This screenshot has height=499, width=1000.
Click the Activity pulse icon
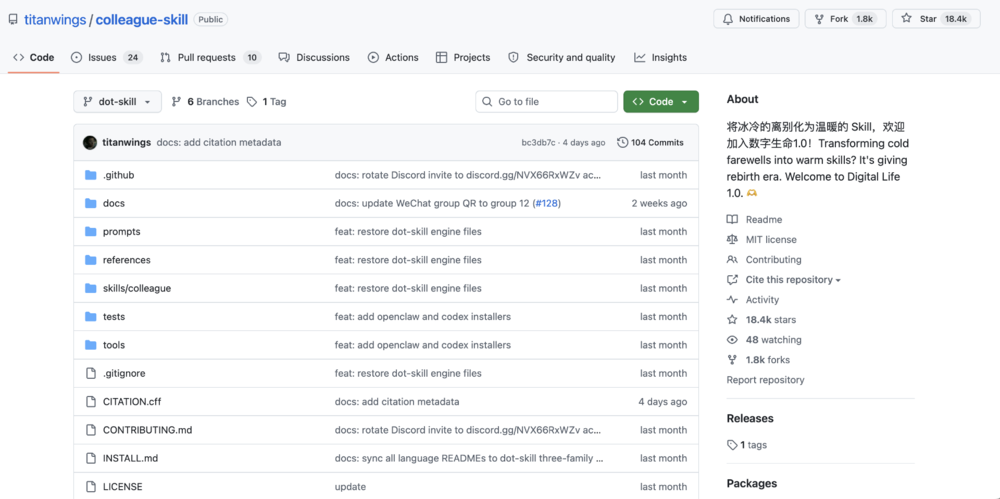click(x=732, y=300)
